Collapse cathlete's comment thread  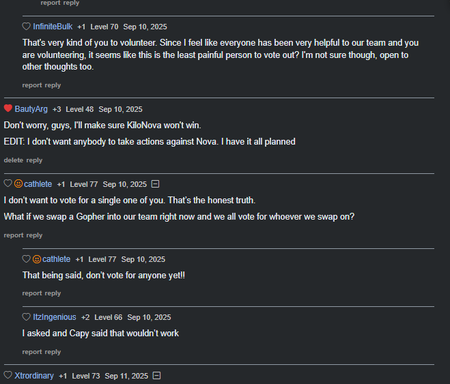(x=155, y=184)
